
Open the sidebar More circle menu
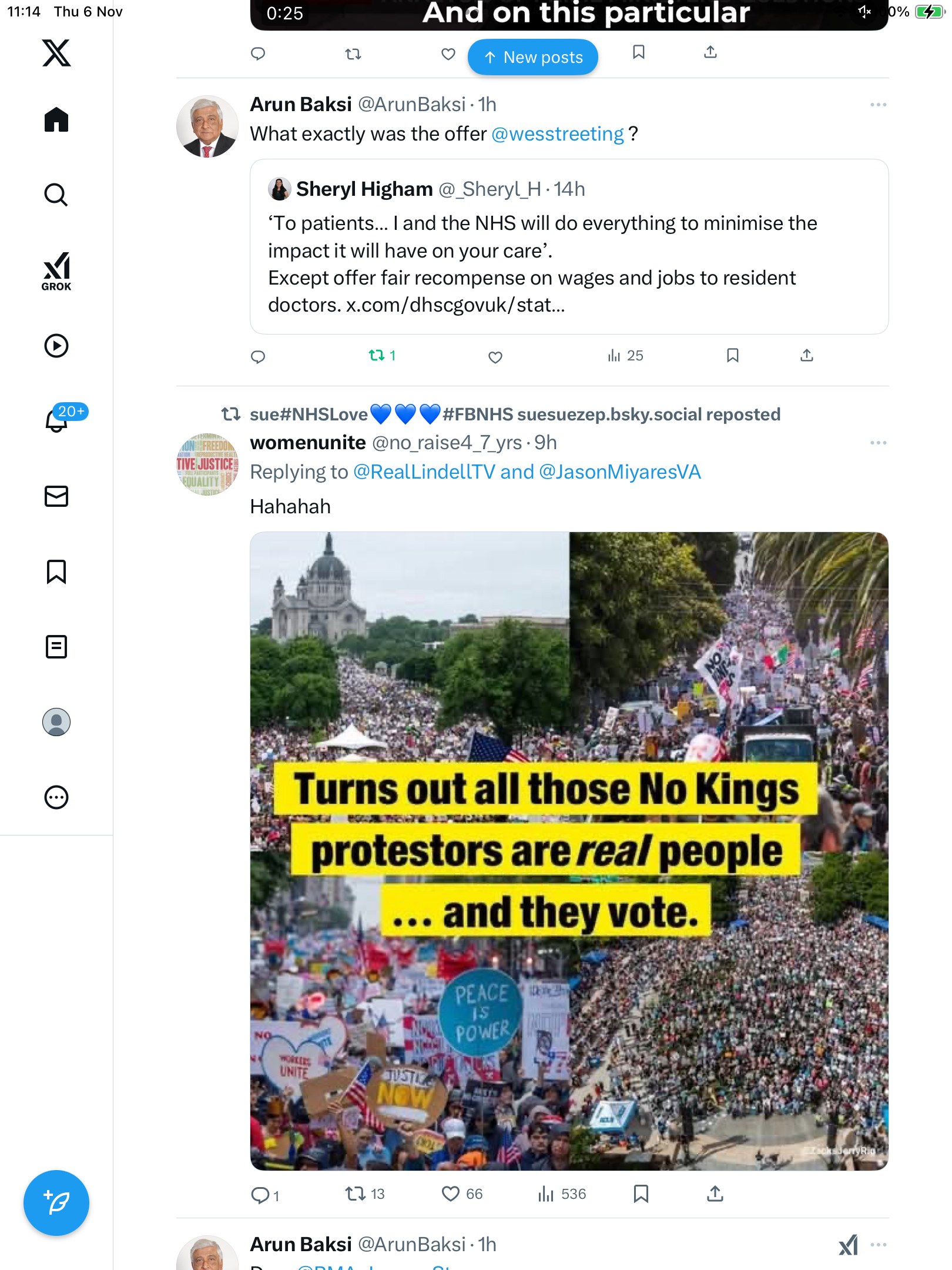(56, 797)
